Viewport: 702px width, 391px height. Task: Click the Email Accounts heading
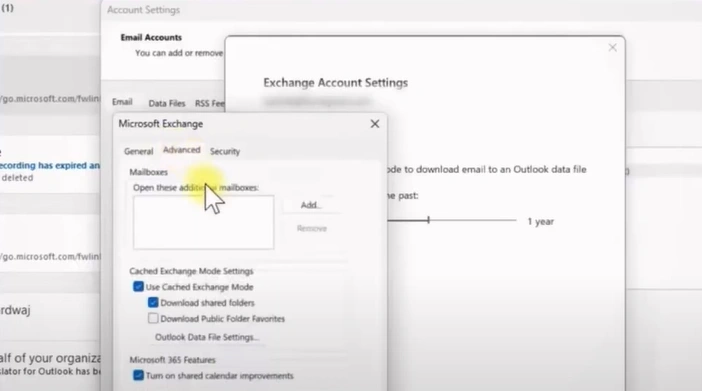[x=151, y=38]
